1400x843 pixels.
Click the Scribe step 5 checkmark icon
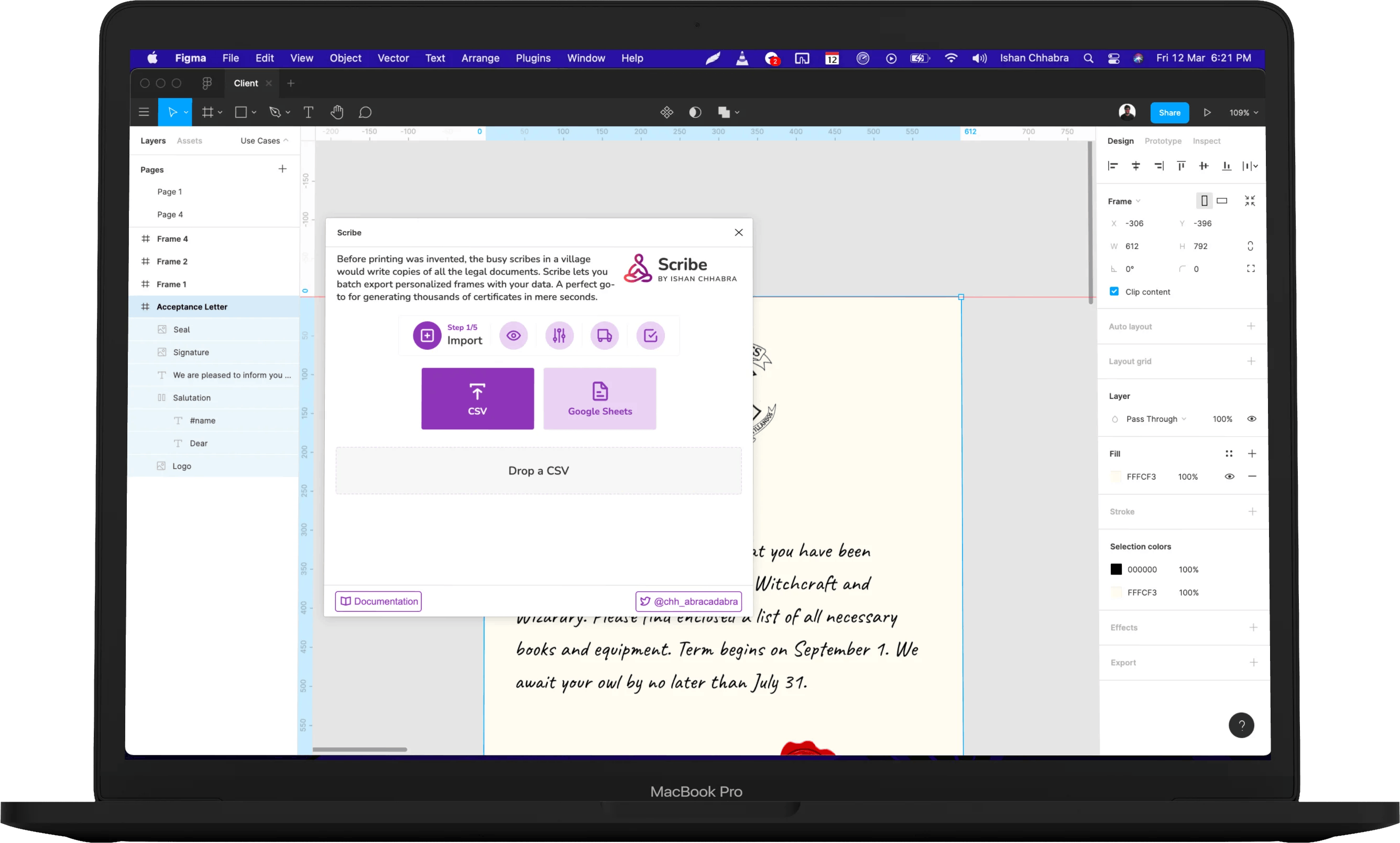[651, 336]
